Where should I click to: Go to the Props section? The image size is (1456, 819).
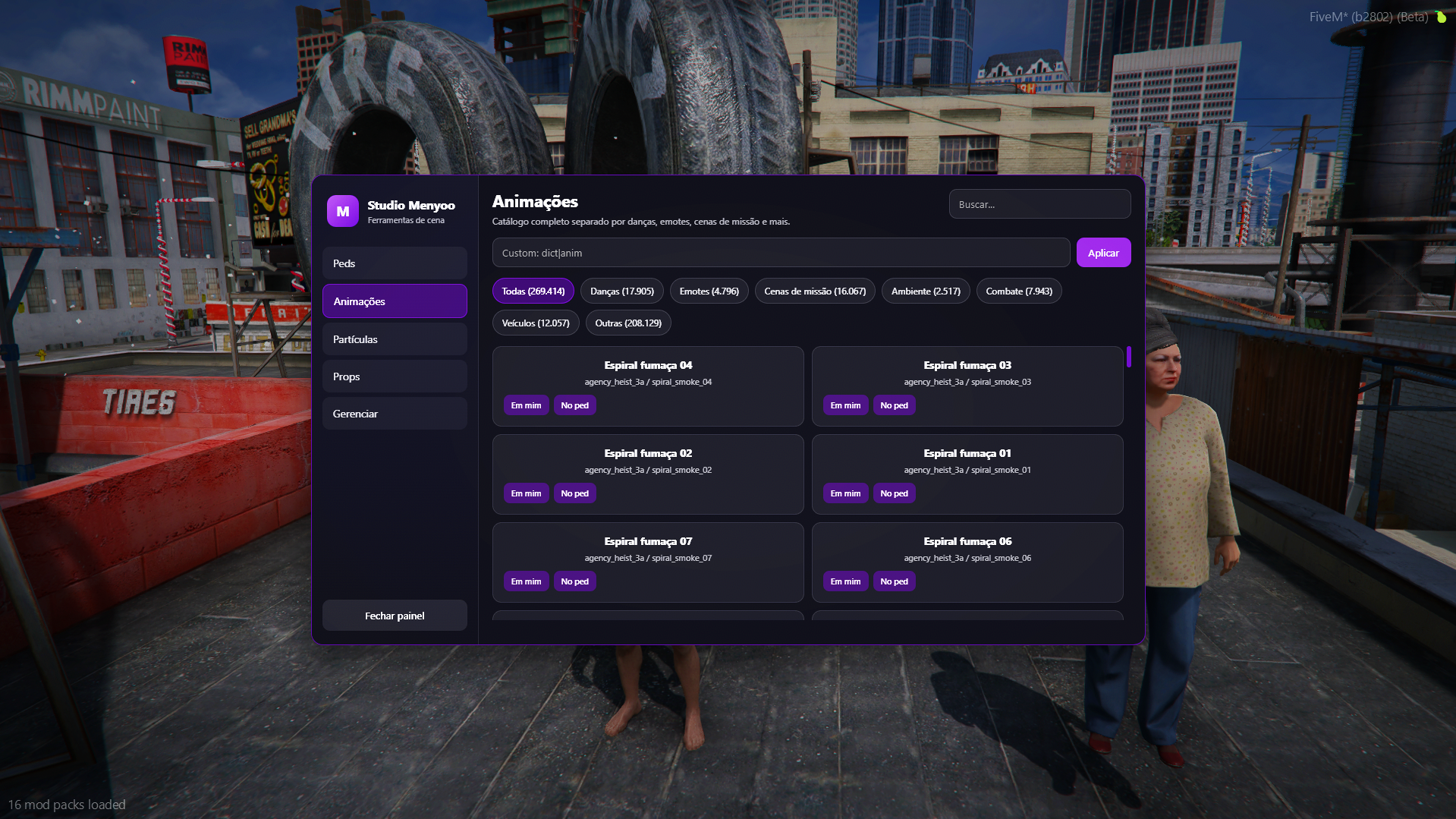[x=395, y=376]
